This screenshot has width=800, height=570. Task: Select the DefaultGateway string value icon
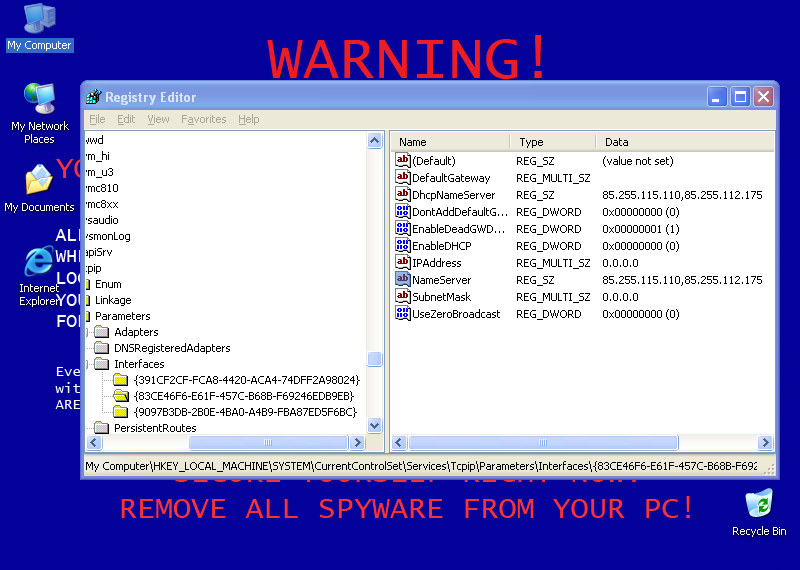point(403,177)
